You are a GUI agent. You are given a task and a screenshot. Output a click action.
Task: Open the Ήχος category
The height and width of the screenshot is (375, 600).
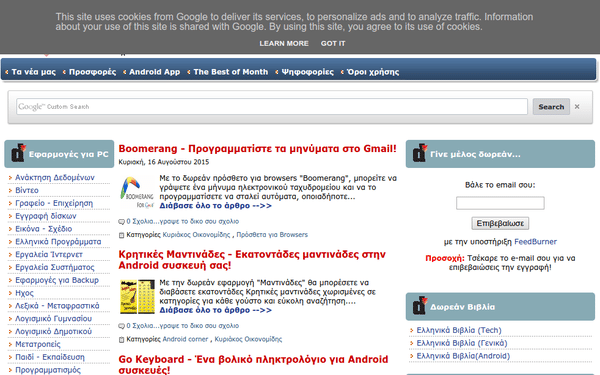(24, 293)
